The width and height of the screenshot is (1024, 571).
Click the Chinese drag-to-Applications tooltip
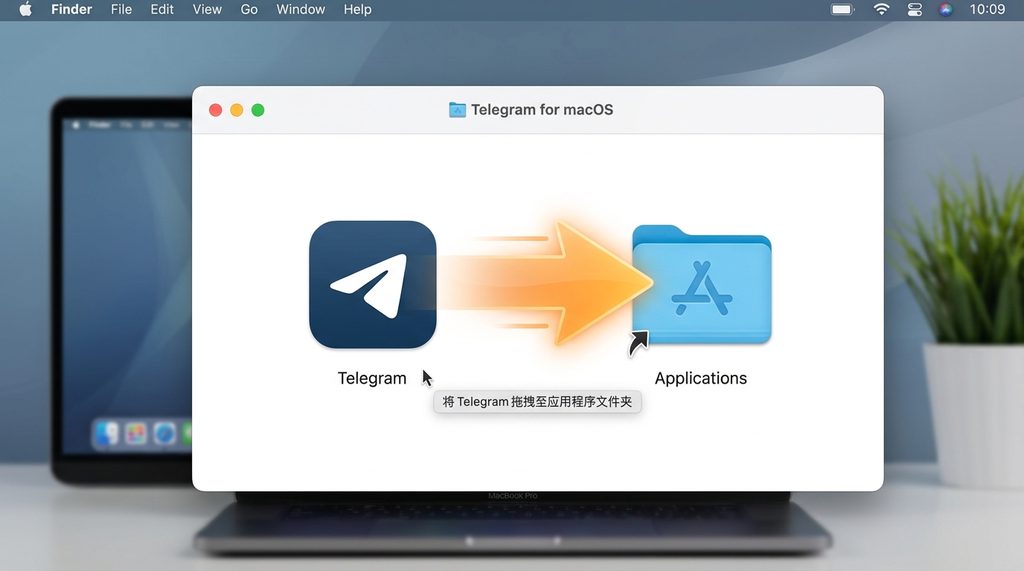[x=537, y=402]
